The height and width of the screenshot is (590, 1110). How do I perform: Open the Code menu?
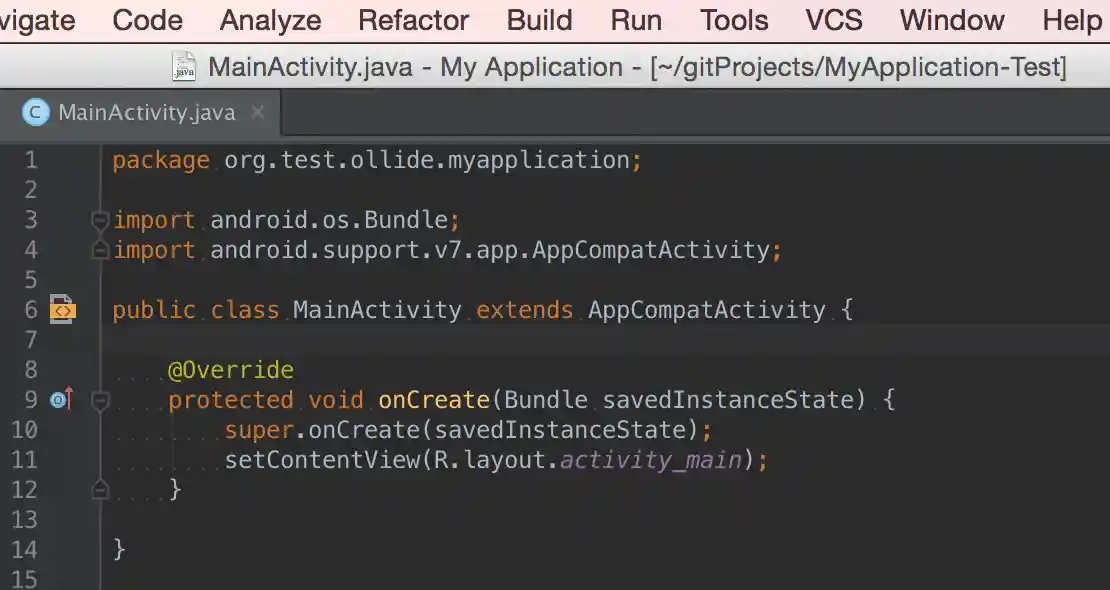(x=147, y=20)
